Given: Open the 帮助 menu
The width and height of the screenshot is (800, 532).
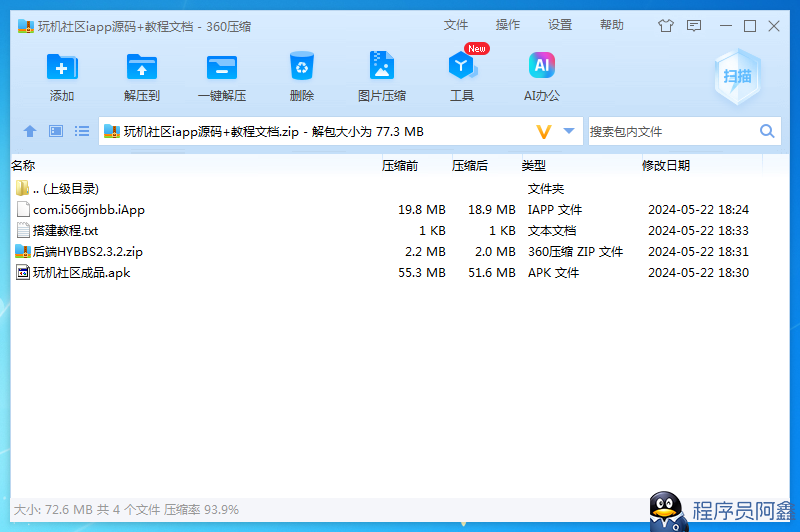Looking at the screenshot, I should coord(612,25).
